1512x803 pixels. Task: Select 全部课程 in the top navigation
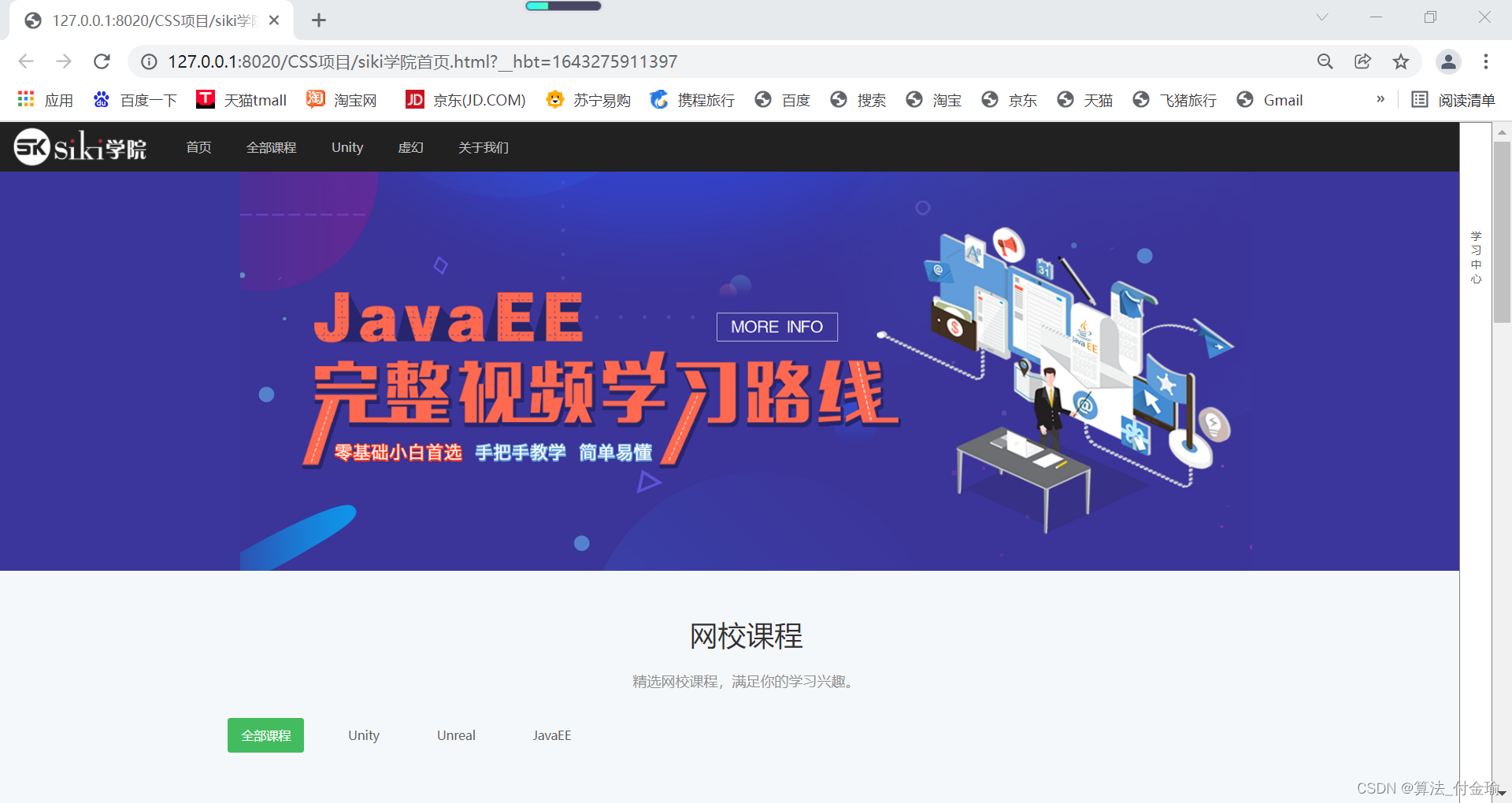pos(271,146)
